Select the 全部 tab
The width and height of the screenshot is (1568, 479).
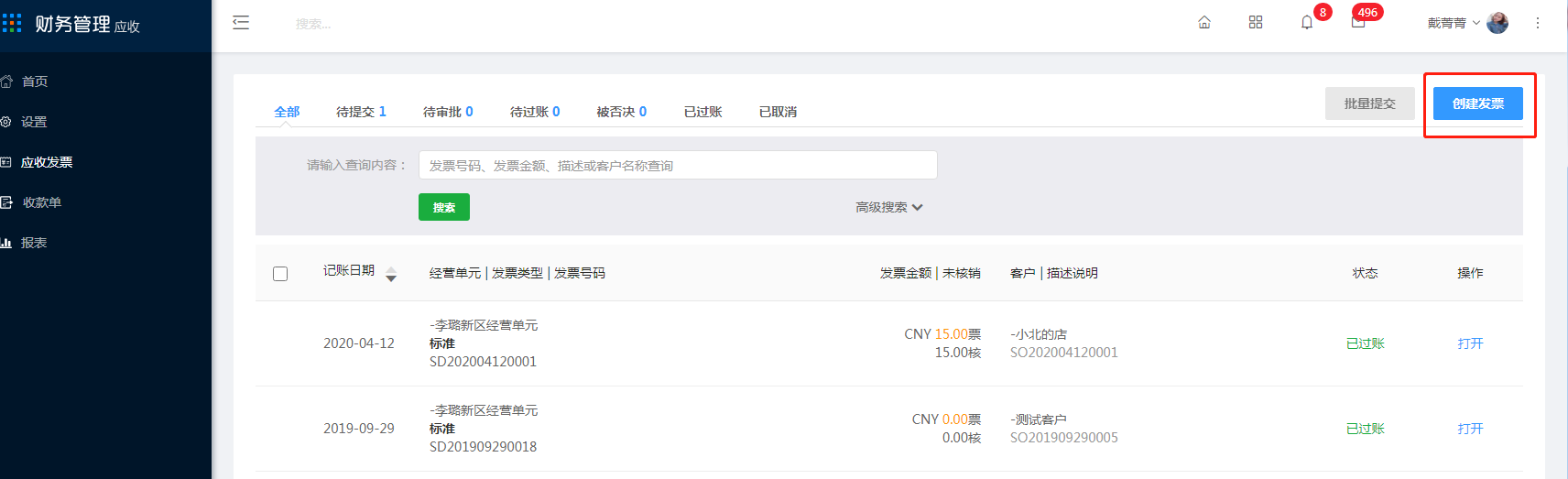[287, 112]
